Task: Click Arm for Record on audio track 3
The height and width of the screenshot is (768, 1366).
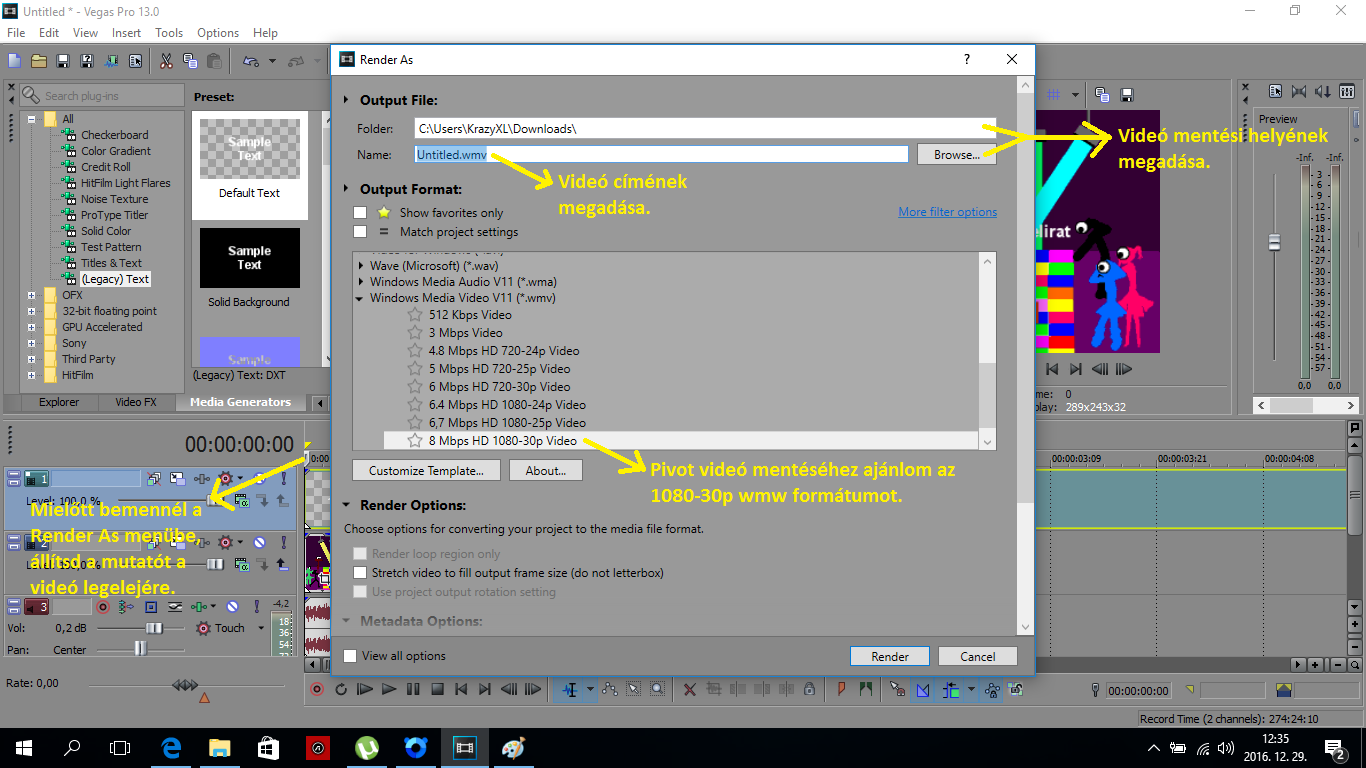Action: pos(103,606)
